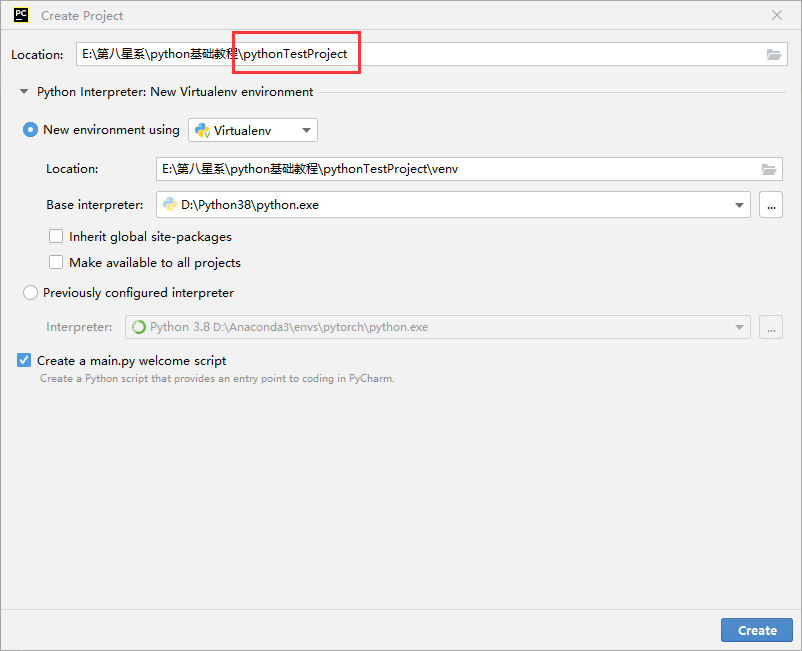Image resolution: width=802 pixels, height=651 pixels.
Task: Click the ellipsis button next to Interpreter
Action: point(771,327)
